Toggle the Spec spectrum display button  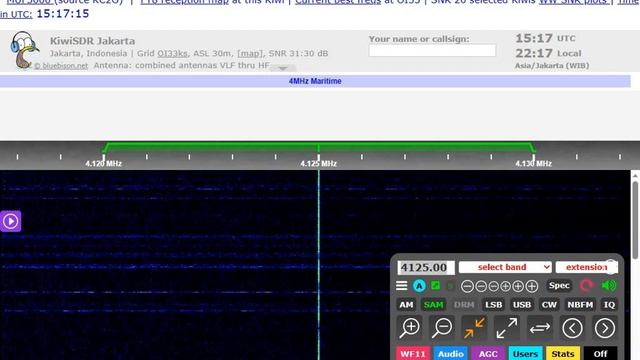[559, 285]
